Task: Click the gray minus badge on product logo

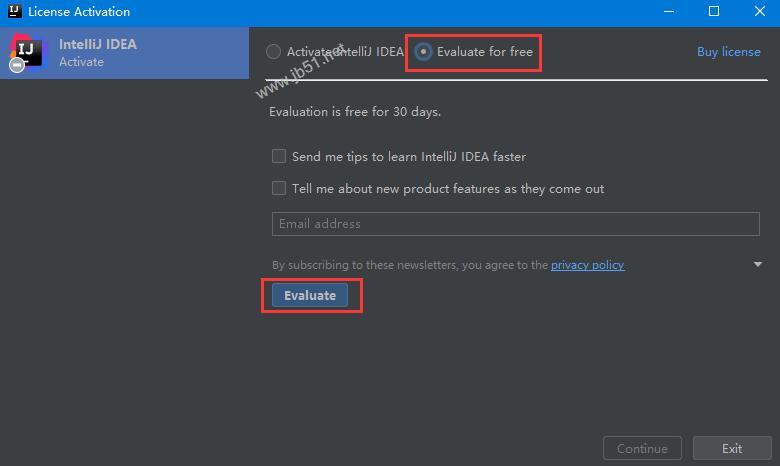Action: 17,66
